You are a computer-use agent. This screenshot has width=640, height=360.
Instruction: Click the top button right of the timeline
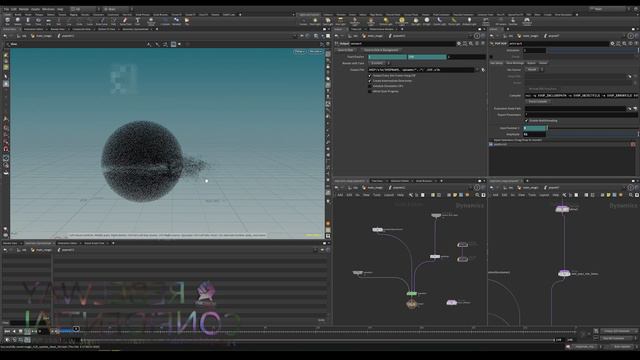(x=618, y=331)
